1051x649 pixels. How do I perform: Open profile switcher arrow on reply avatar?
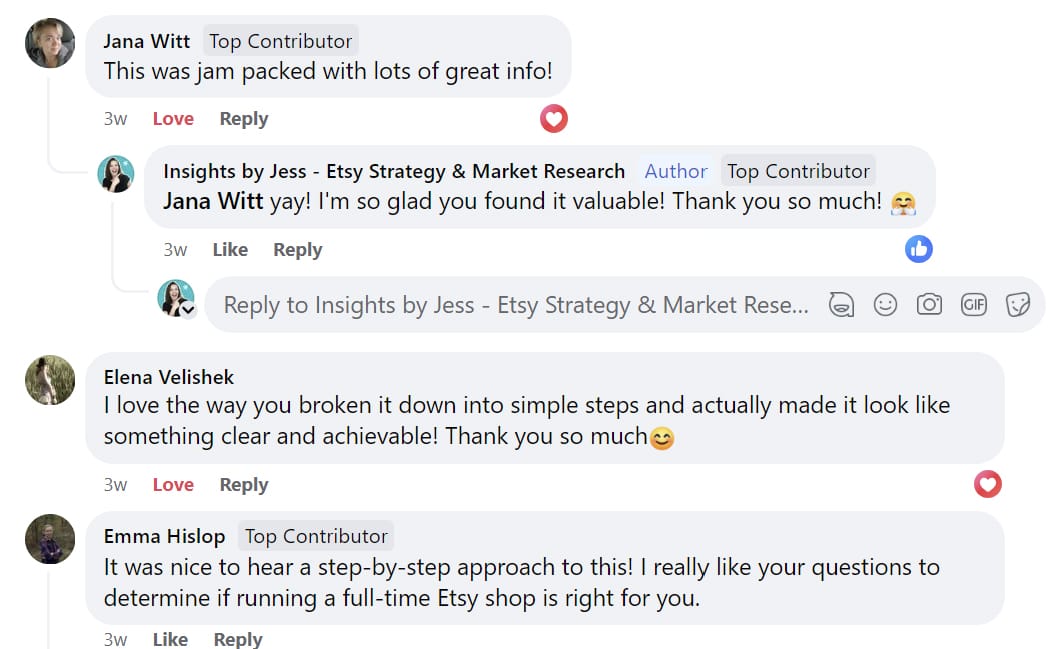click(188, 309)
